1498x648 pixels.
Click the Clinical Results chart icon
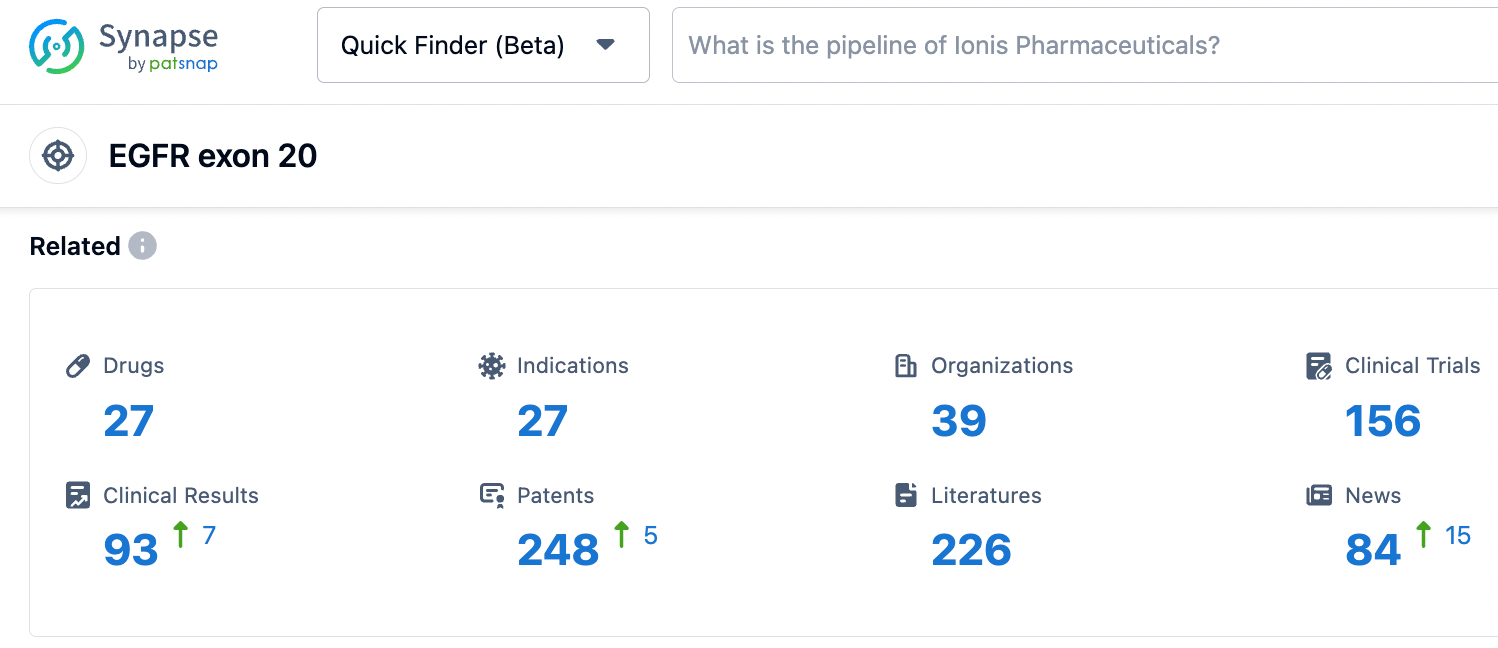tap(78, 496)
